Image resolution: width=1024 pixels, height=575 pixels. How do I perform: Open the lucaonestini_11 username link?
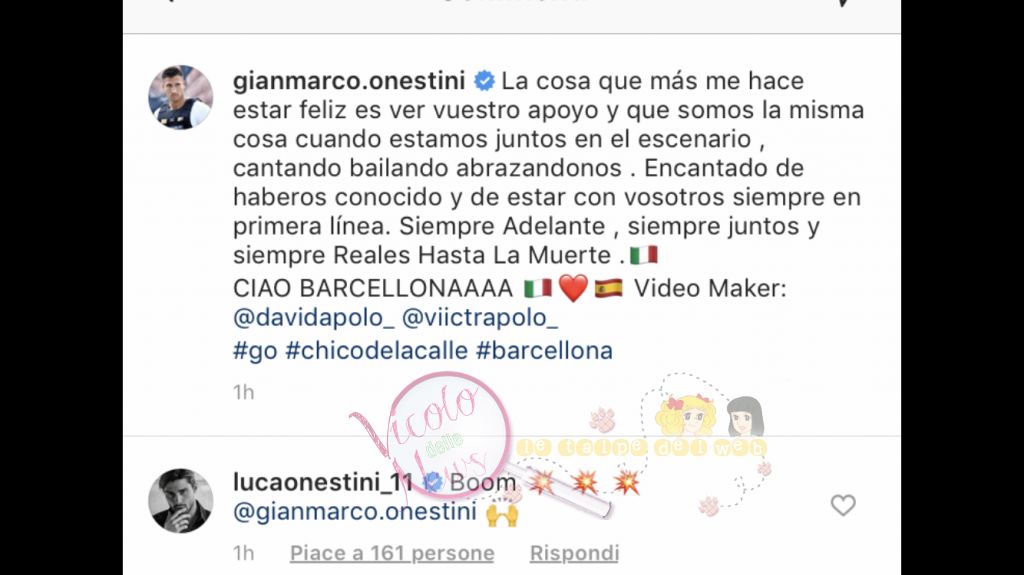323,482
